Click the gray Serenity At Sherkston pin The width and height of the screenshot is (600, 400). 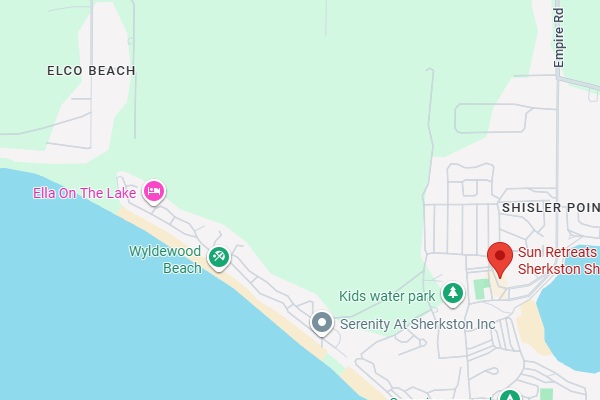[322, 323]
